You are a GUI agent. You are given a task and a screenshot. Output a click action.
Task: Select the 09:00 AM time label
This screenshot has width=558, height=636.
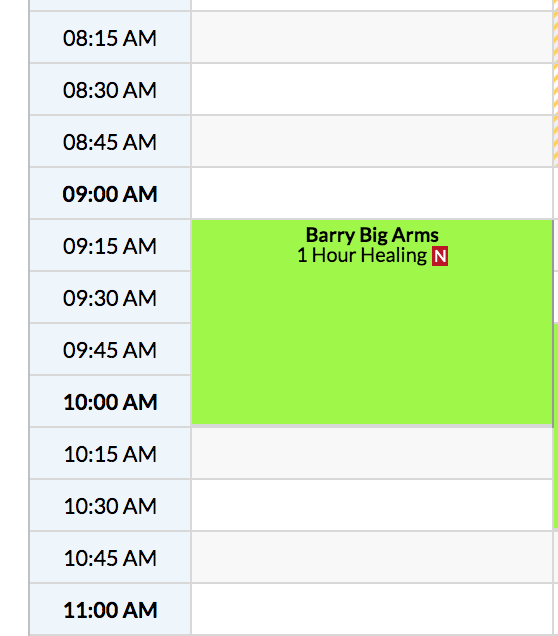tap(109, 194)
